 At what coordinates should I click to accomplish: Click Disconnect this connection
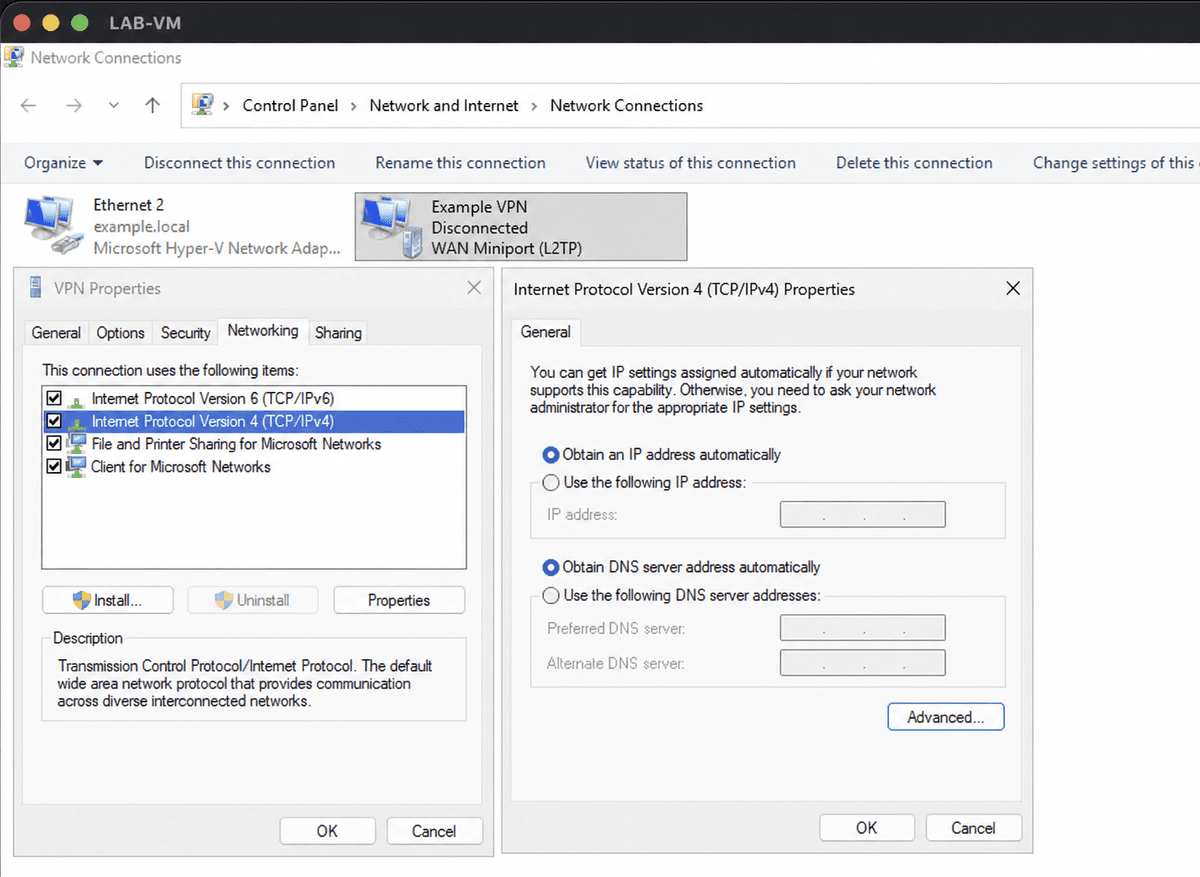coord(239,163)
